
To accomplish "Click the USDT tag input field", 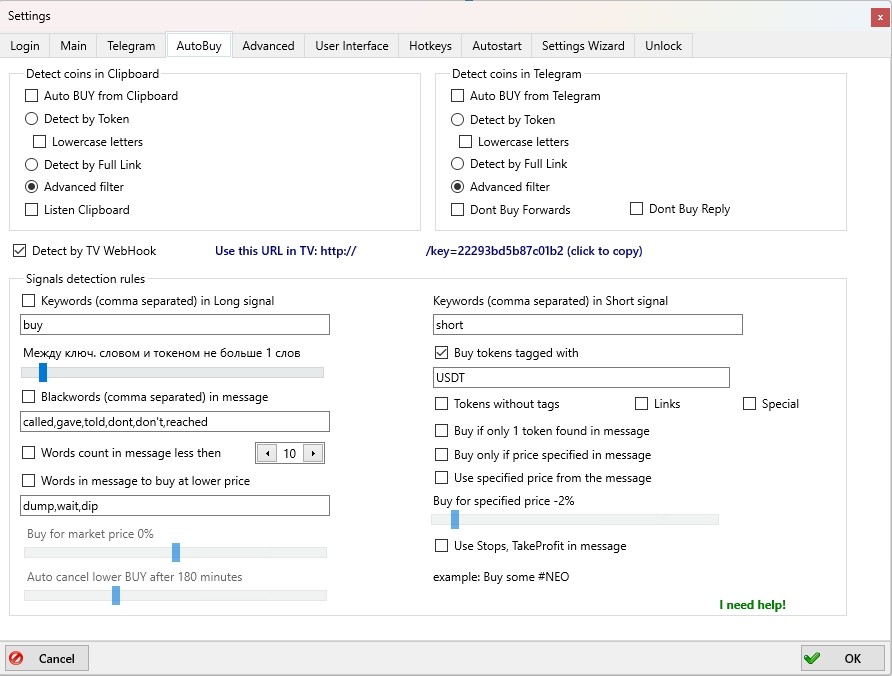I will tap(580, 377).
